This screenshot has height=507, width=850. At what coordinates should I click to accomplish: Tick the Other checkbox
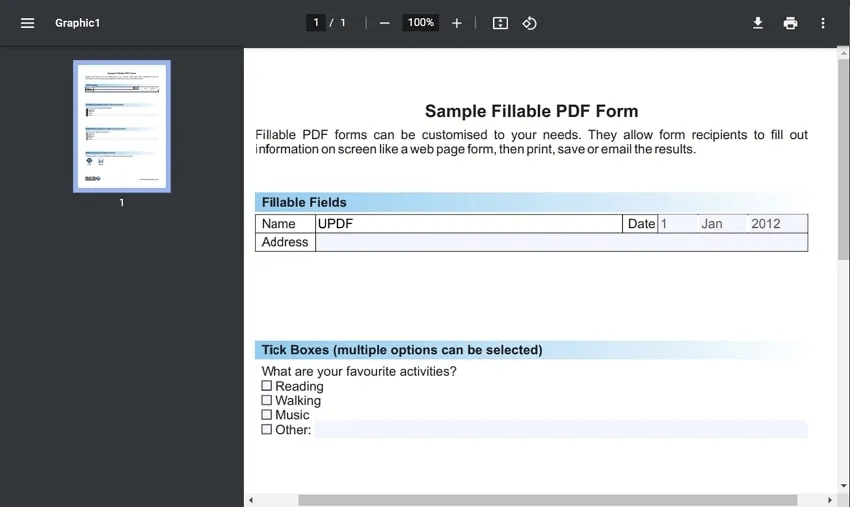[267, 429]
